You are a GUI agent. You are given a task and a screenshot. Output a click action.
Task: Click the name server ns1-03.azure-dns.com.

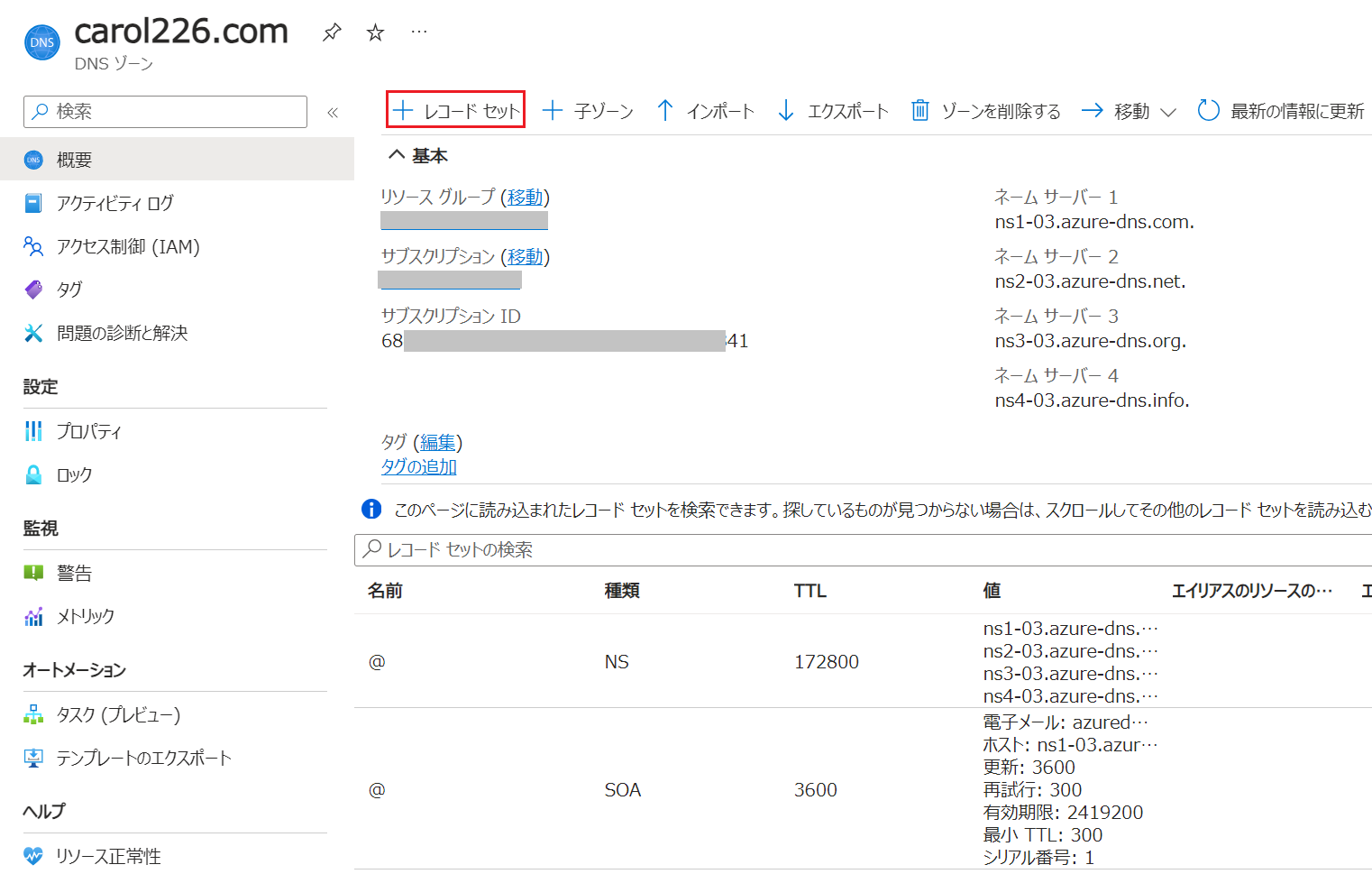pos(1094,222)
